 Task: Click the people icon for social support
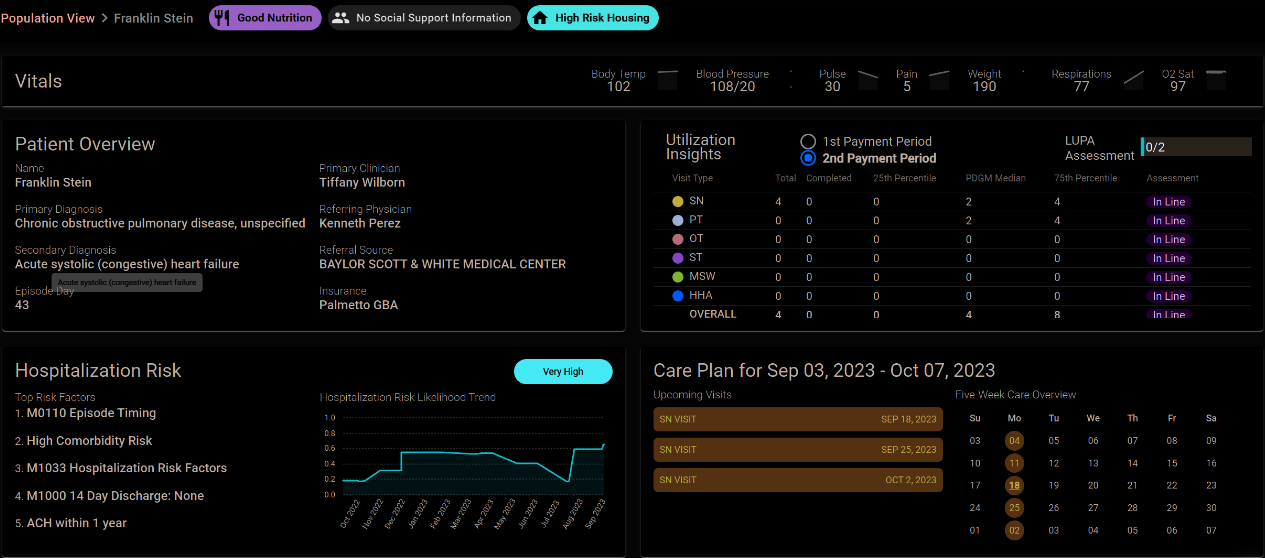[x=341, y=18]
